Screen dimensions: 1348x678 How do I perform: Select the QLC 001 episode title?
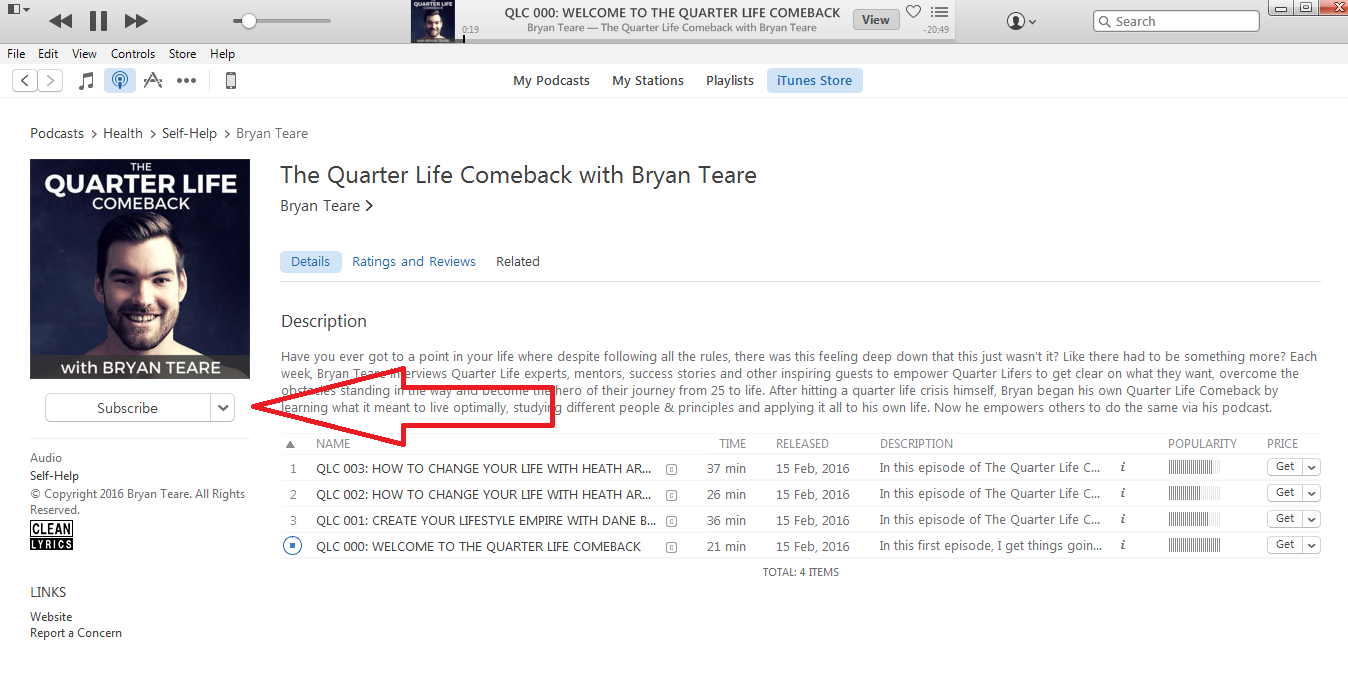pyautogui.click(x=486, y=520)
